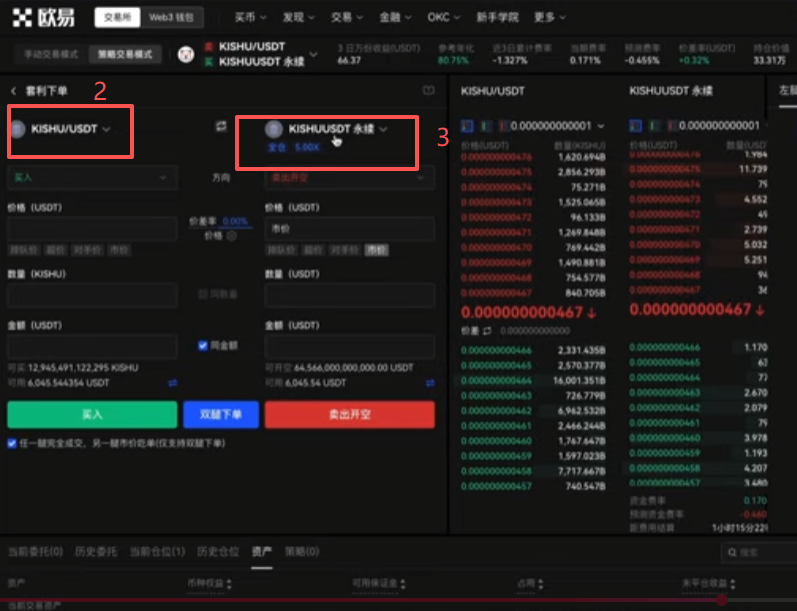This screenshot has width=797, height=611.
Task: Select asks-only order book view for KISHUUSDT 永续
Action: [672, 126]
